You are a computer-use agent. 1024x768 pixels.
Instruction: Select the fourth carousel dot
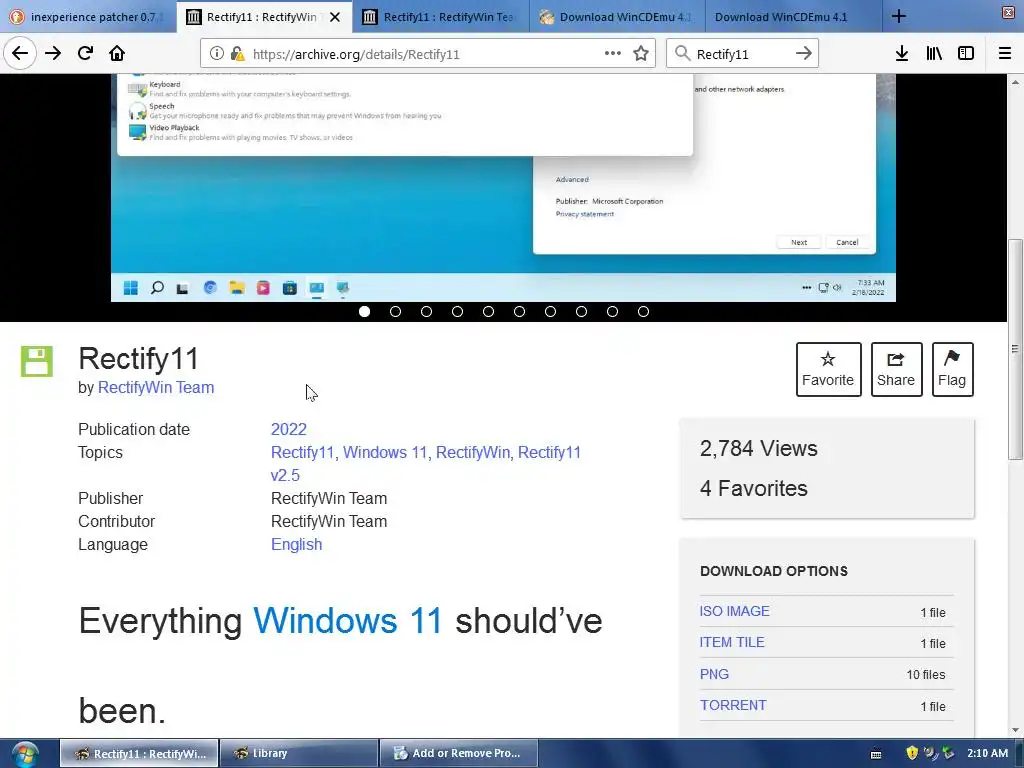point(457,312)
